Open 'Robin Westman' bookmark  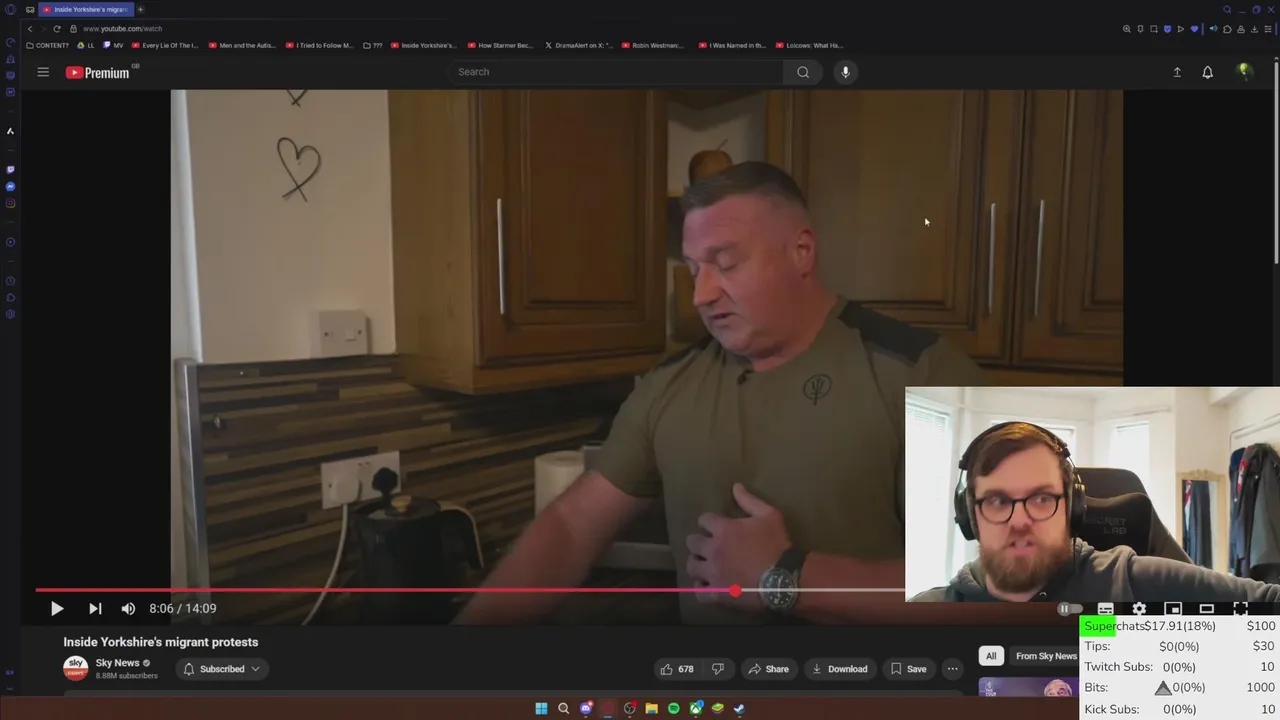tap(655, 45)
